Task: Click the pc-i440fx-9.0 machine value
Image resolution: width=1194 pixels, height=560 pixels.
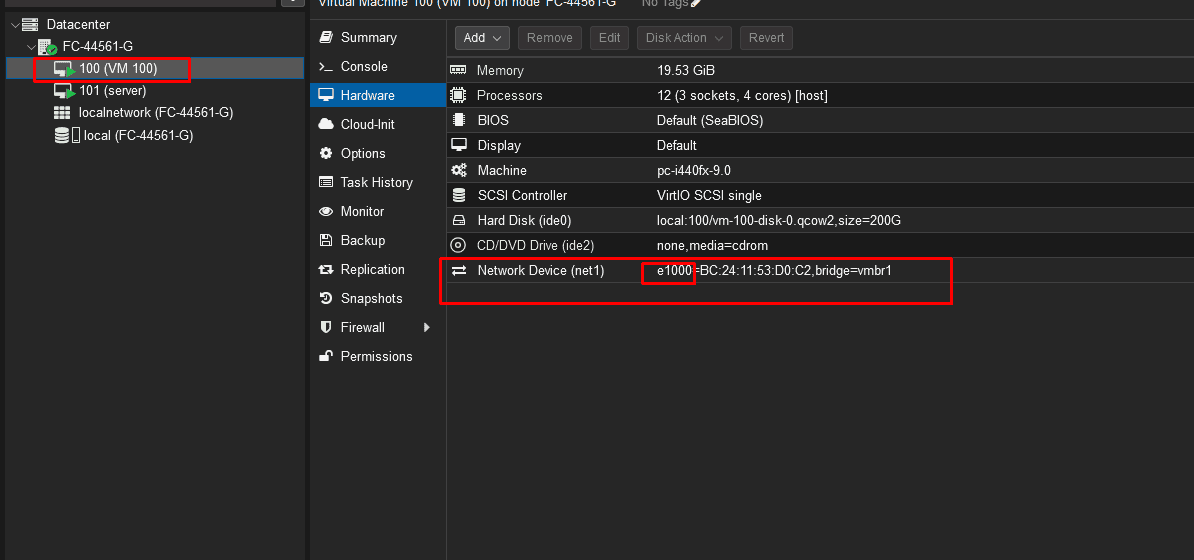Action: tap(694, 171)
